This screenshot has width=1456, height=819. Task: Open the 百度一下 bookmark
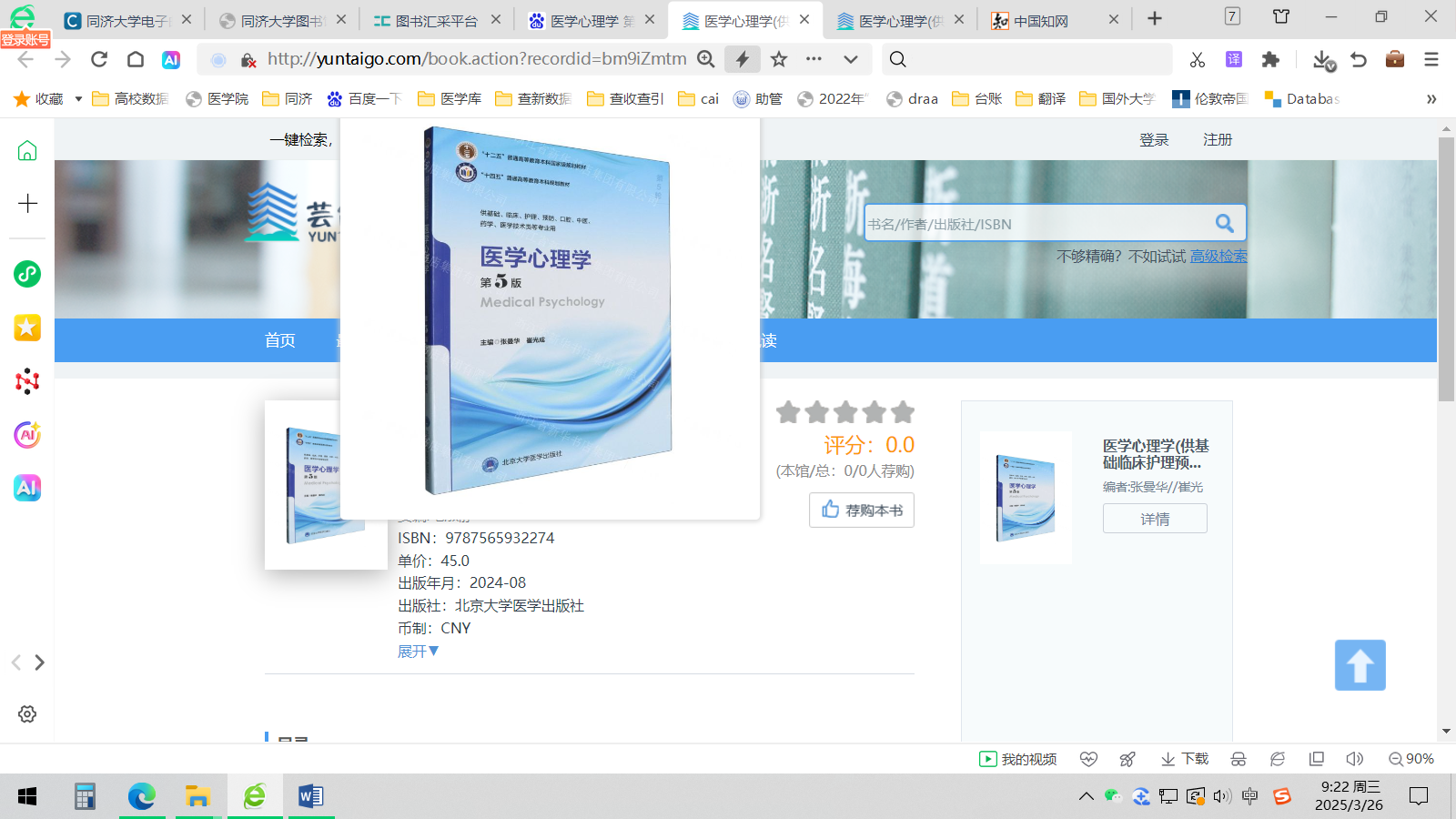[x=364, y=98]
